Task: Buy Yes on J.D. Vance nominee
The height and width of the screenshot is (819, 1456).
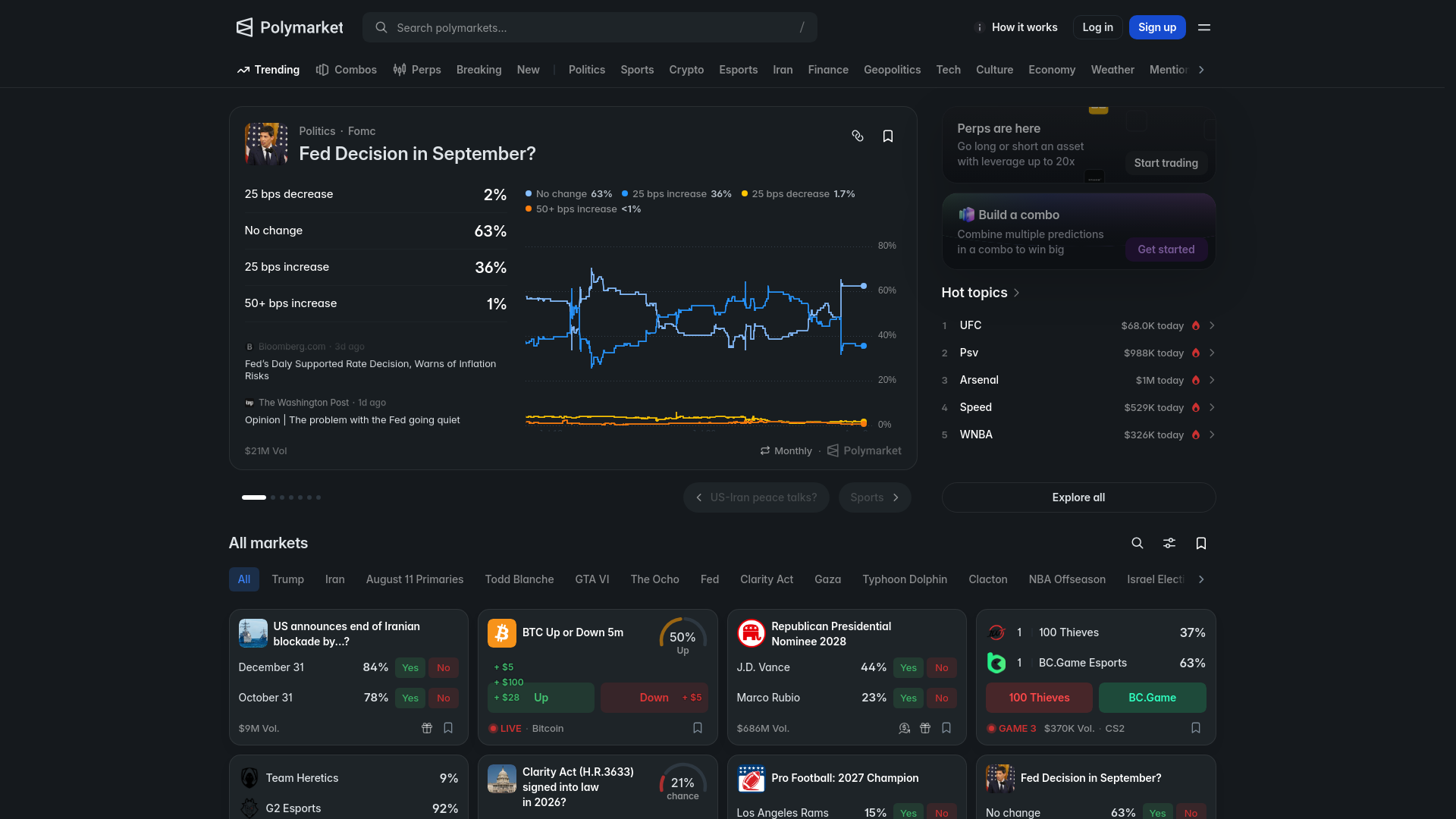Action: coord(908,667)
